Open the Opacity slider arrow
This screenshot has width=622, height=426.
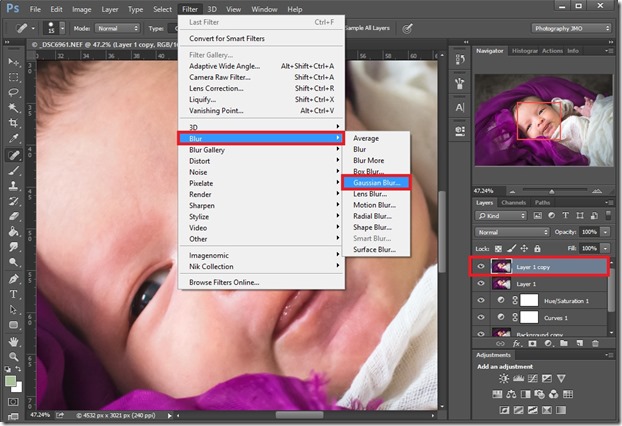pyautogui.click(x=605, y=232)
